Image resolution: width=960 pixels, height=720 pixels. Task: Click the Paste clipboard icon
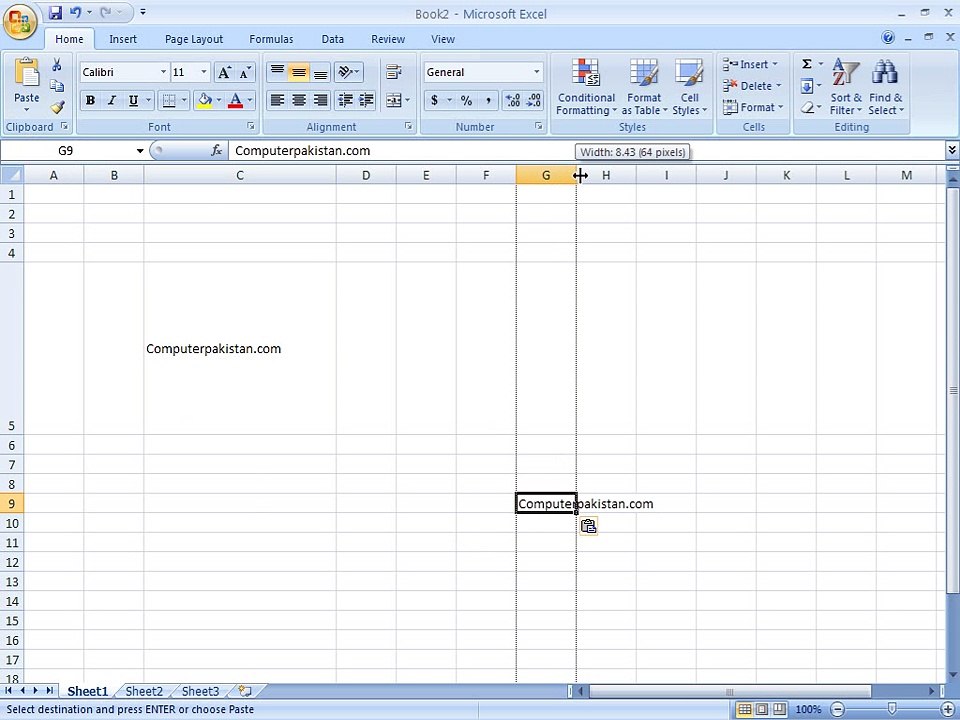coord(26,72)
